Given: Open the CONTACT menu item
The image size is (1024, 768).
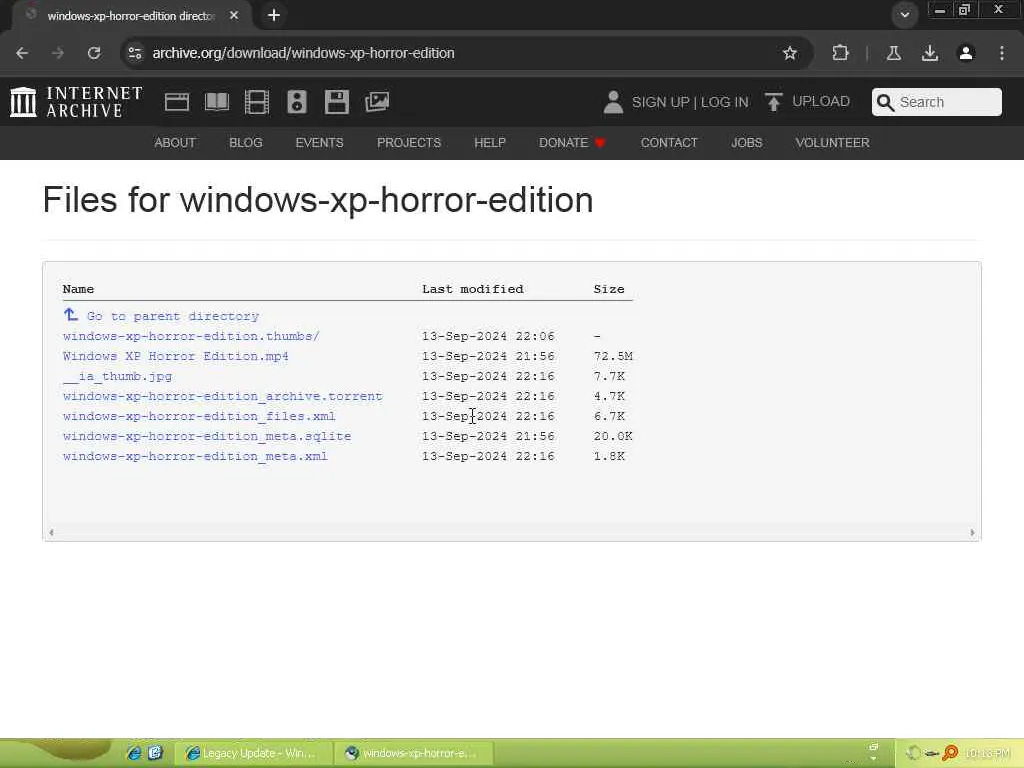Looking at the screenshot, I should (669, 142).
